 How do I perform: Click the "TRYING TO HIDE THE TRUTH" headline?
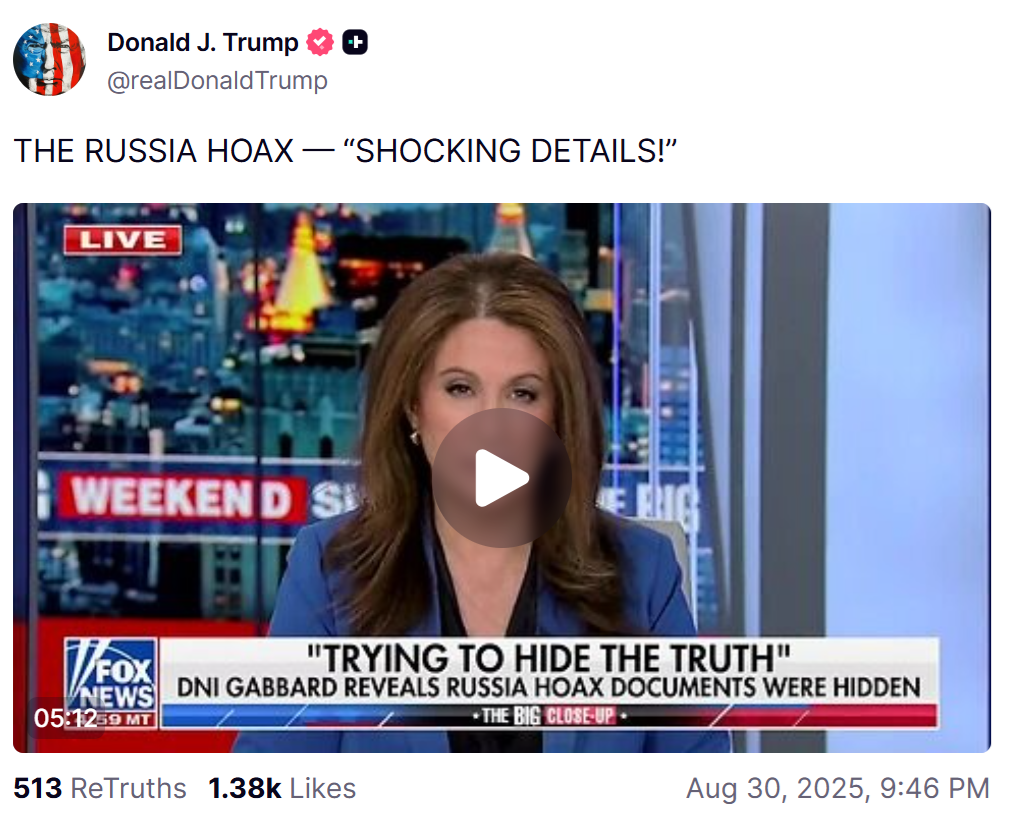(x=549, y=658)
